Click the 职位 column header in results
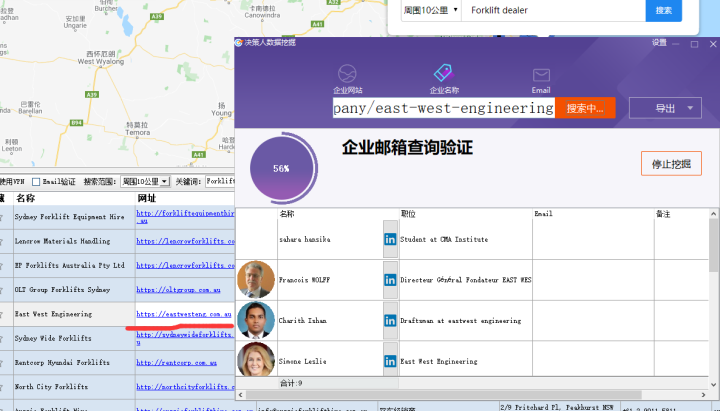Image resolution: width=720 pixels, height=411 pixels. click(x=408, y=214)
